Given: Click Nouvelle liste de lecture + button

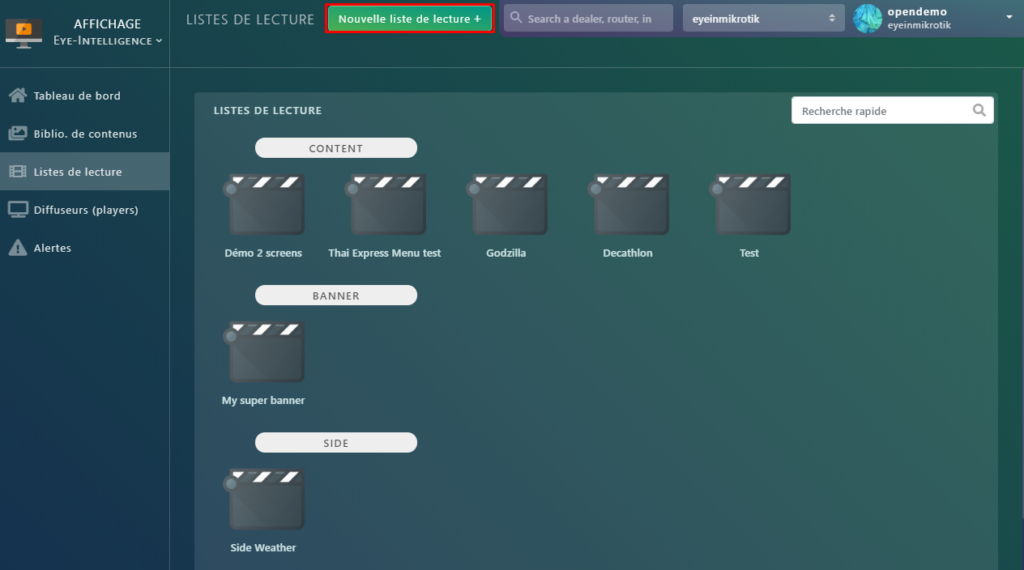Looking at the screenshot, I should point(410,19).
